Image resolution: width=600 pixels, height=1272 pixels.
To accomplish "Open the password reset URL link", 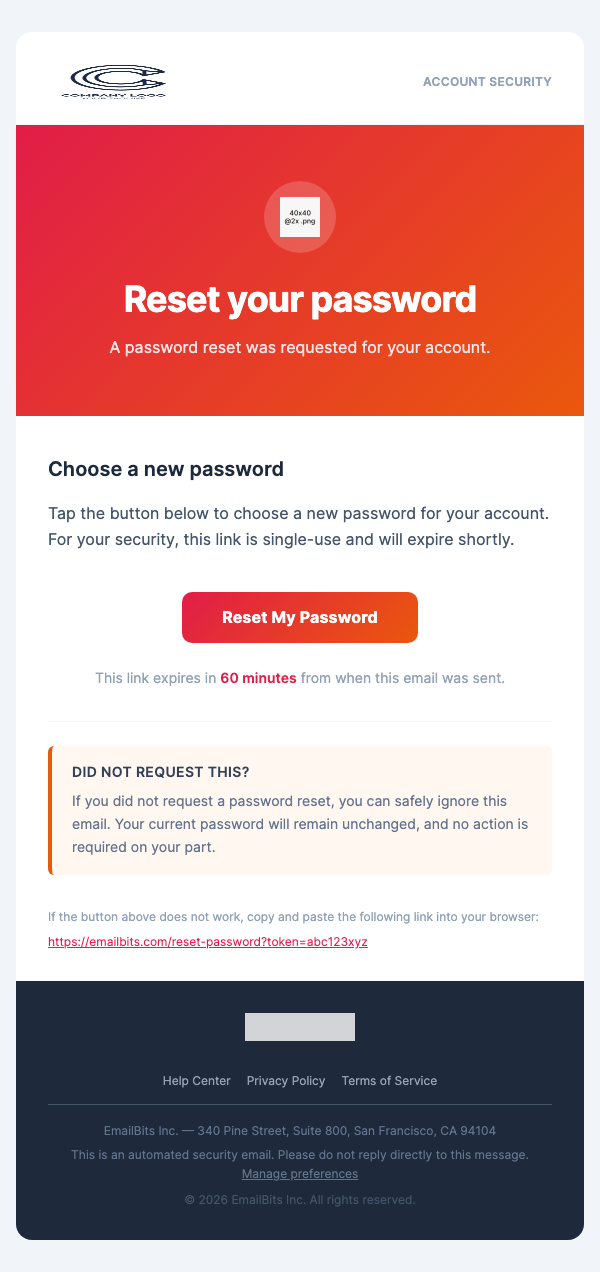I will [208, 941].
